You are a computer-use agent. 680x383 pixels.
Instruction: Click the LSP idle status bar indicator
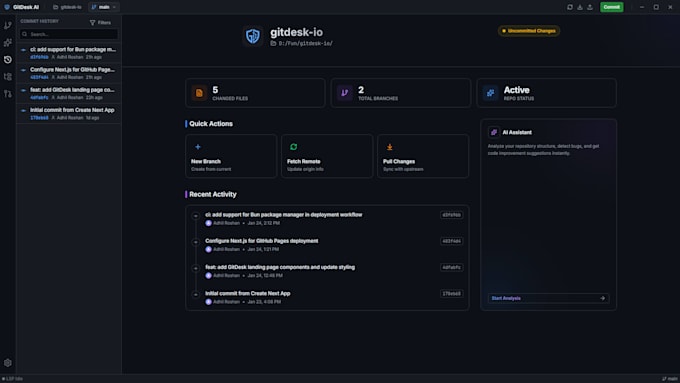[x=12, y=379]
